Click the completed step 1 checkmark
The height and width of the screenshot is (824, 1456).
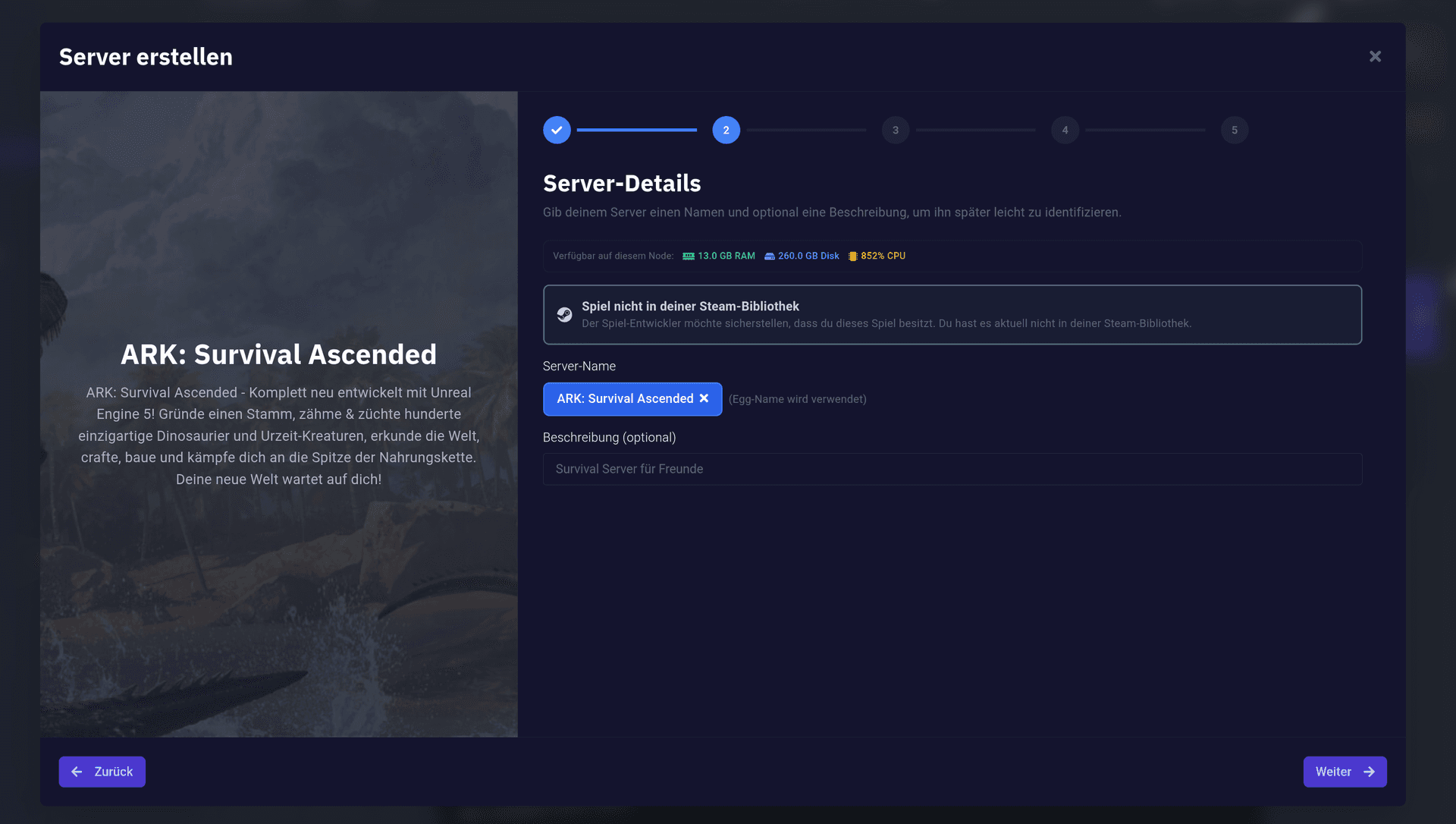(557, 130)
